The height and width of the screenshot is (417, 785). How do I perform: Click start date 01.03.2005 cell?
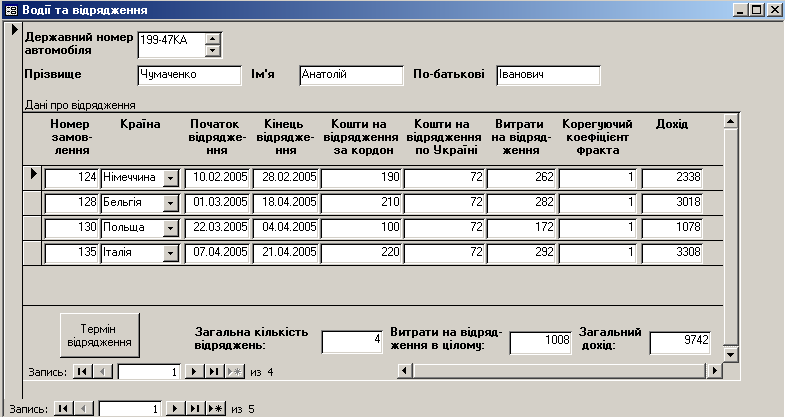[217, 203]
